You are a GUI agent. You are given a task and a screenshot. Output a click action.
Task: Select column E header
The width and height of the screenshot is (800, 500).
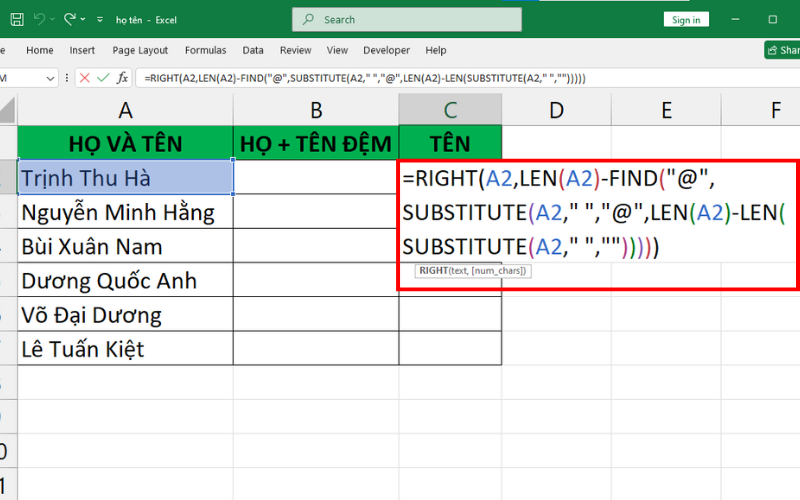point(666,109)
